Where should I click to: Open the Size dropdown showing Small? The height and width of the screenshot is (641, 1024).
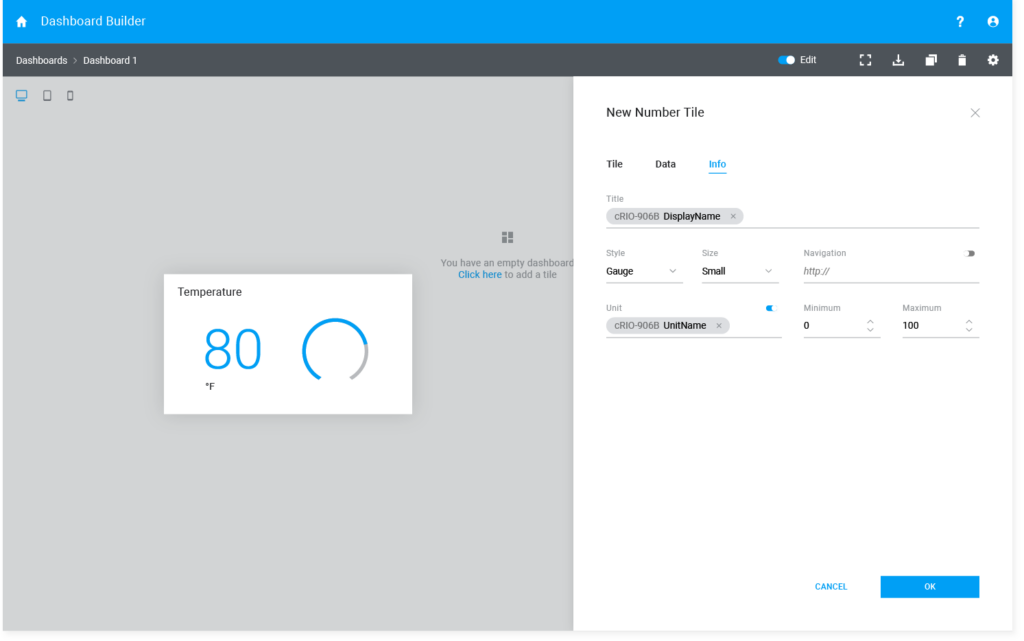pyautogui.click(x=740, y=271)
